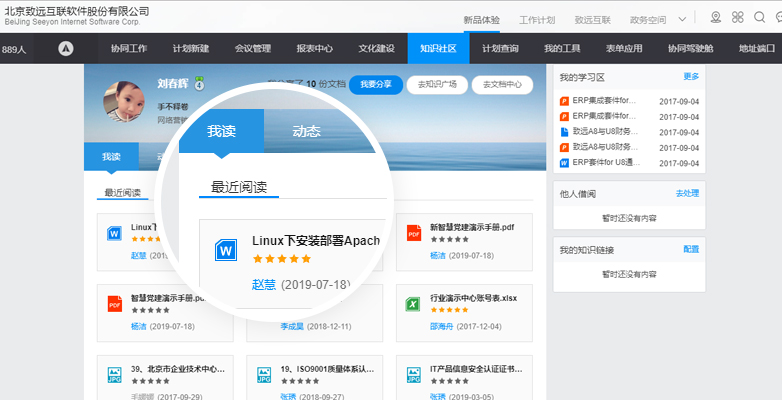The width and height of the screenshot is (782, 400).
Task: Click the 更多 link in 我的学习区
Action: click(691, 76)
